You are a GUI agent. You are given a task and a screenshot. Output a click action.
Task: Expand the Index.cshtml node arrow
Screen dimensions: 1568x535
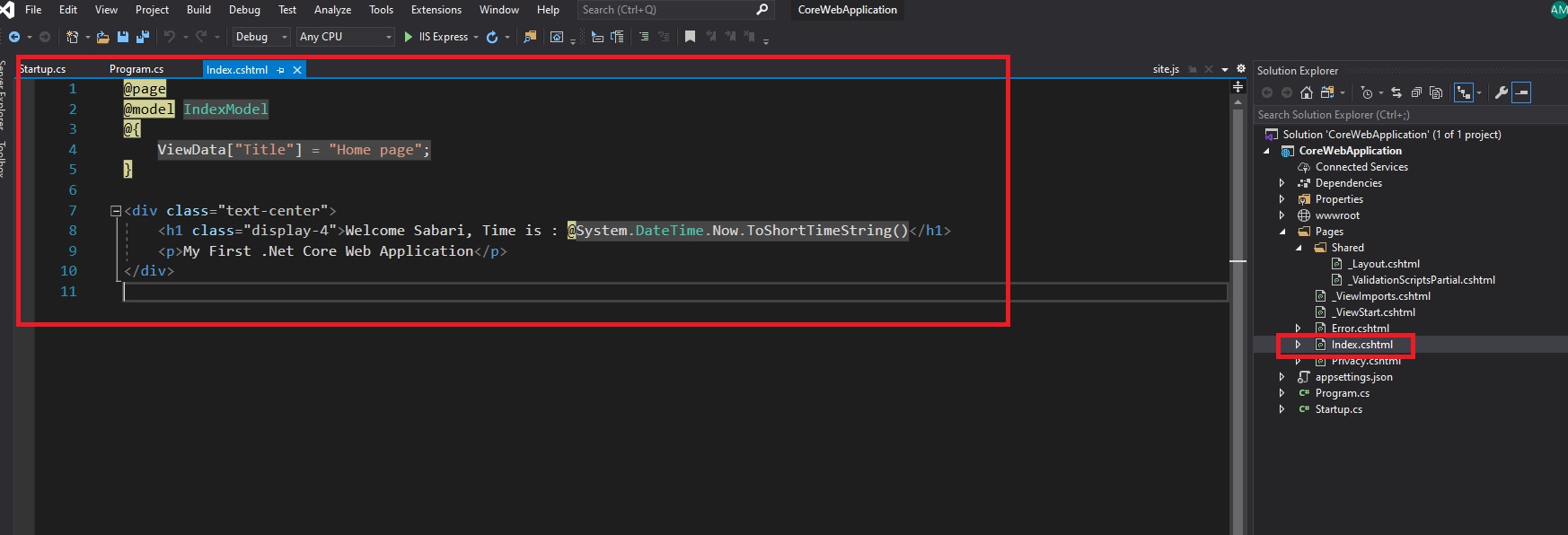point(1298,345)
